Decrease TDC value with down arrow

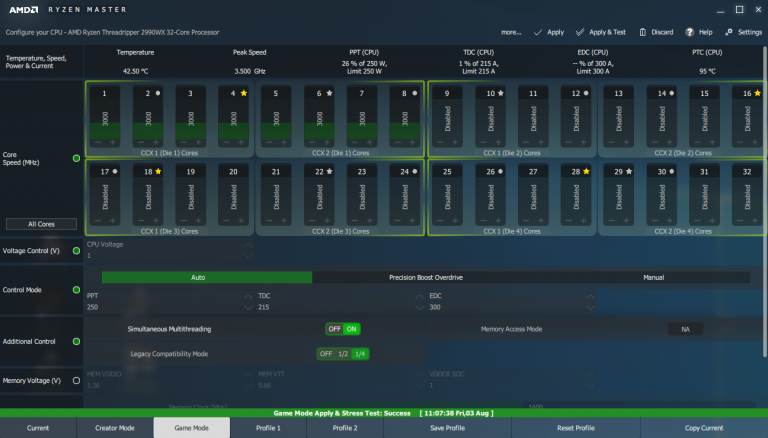coord(419,307)
